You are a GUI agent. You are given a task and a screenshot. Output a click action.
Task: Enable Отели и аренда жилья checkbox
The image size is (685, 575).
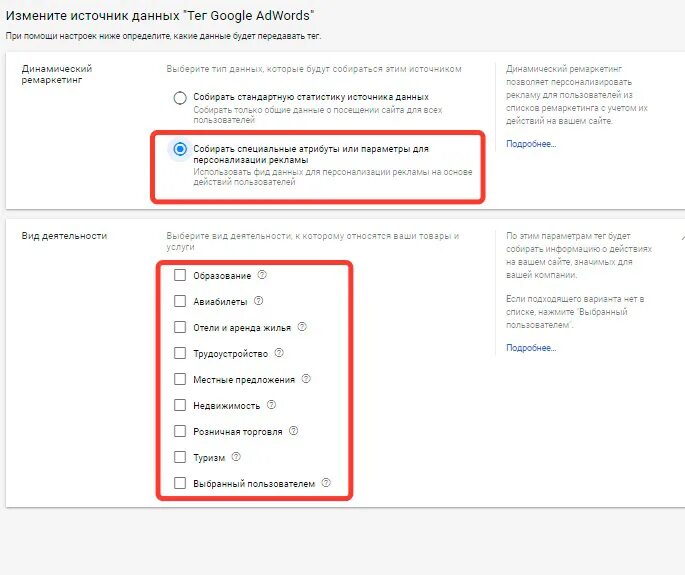pyautogui.click(x=180, y=327)
